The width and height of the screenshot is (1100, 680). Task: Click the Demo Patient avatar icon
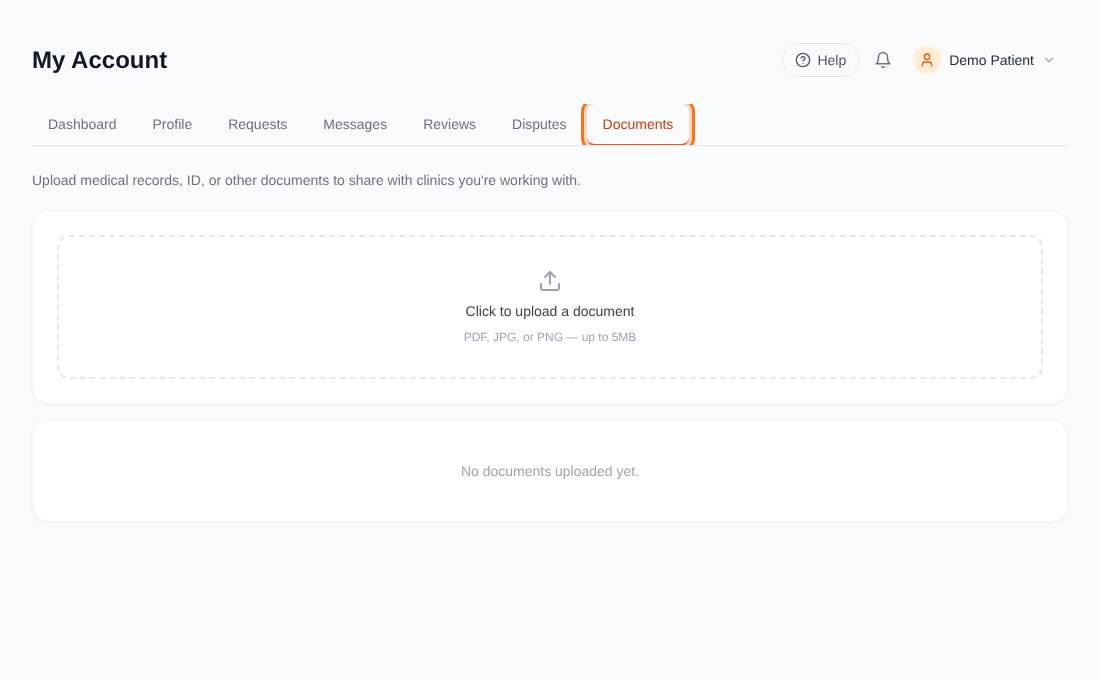pos(926,60)
